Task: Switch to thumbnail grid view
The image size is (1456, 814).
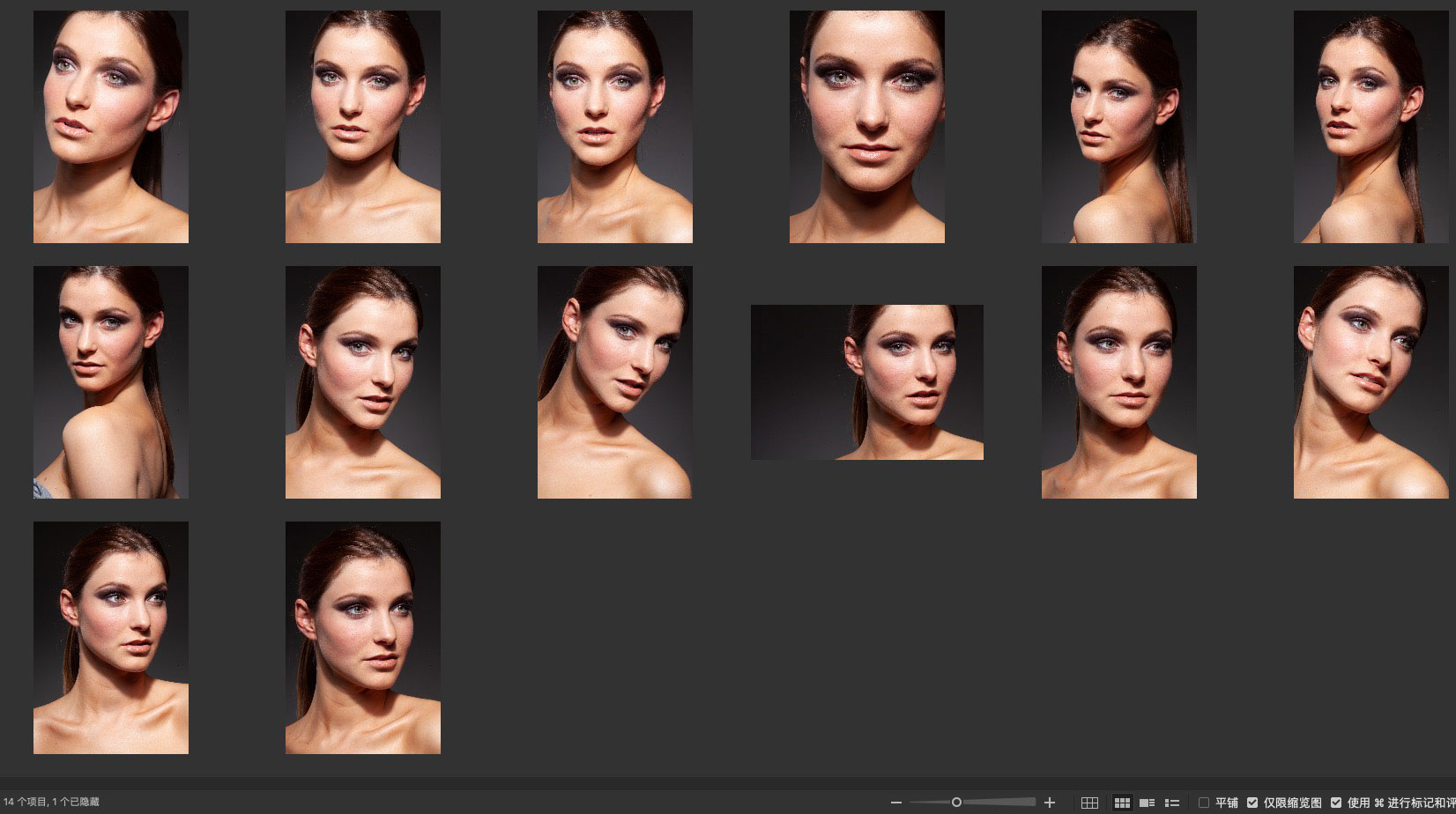Action: point(1122,803)
